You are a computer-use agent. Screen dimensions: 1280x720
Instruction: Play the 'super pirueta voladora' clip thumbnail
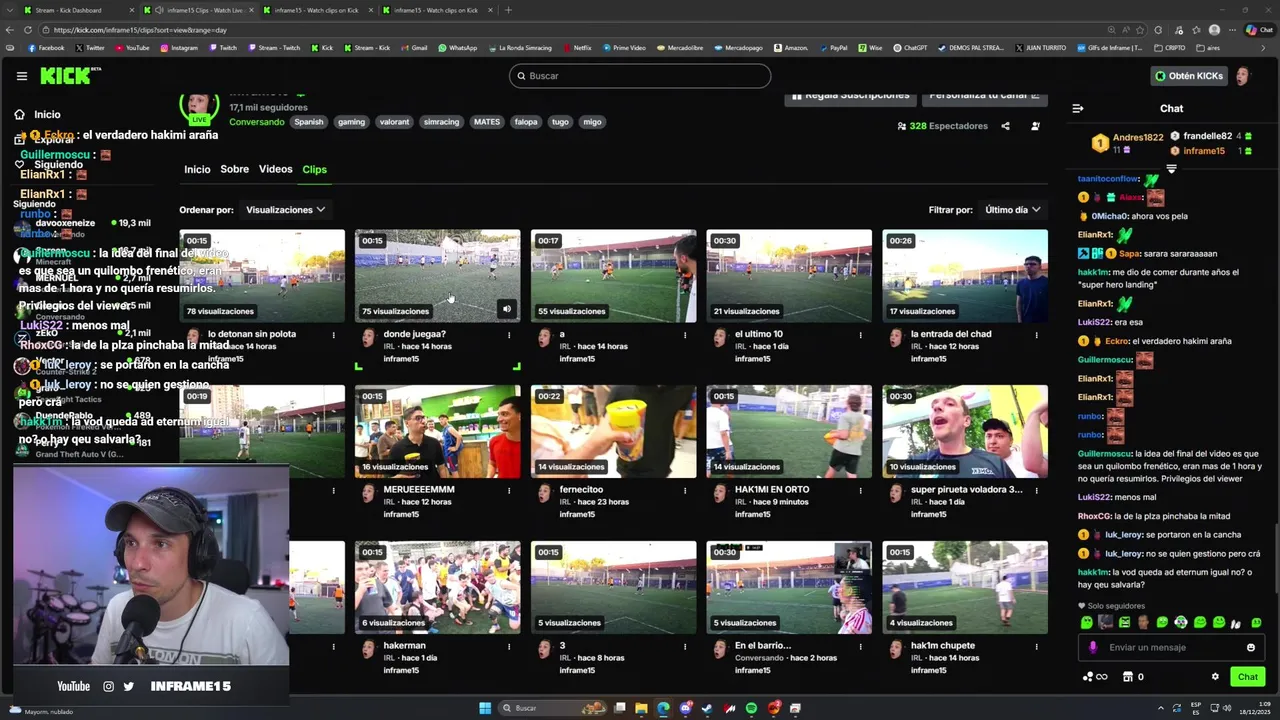(965, 431)
